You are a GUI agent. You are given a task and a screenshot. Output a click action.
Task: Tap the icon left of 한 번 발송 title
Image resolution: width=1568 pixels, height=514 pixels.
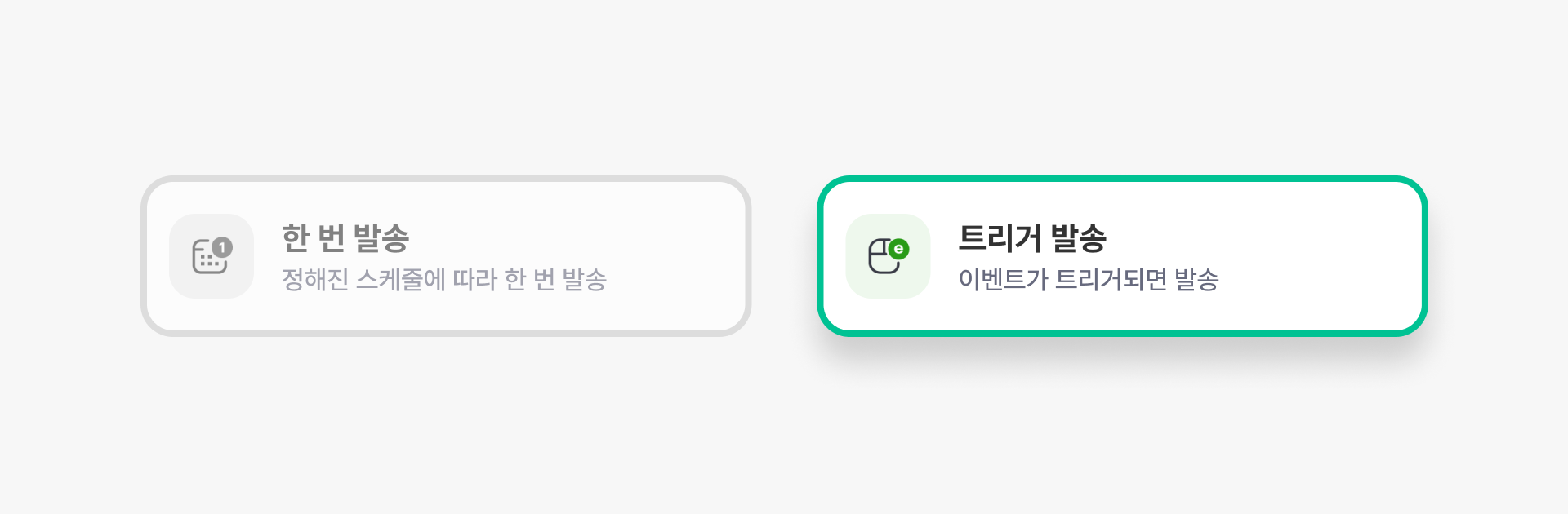coord(212,256)
